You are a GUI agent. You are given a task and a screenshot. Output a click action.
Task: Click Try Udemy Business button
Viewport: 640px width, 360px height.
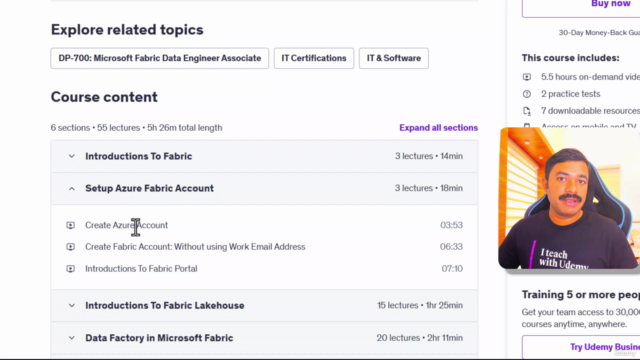(x=581, y=347)
